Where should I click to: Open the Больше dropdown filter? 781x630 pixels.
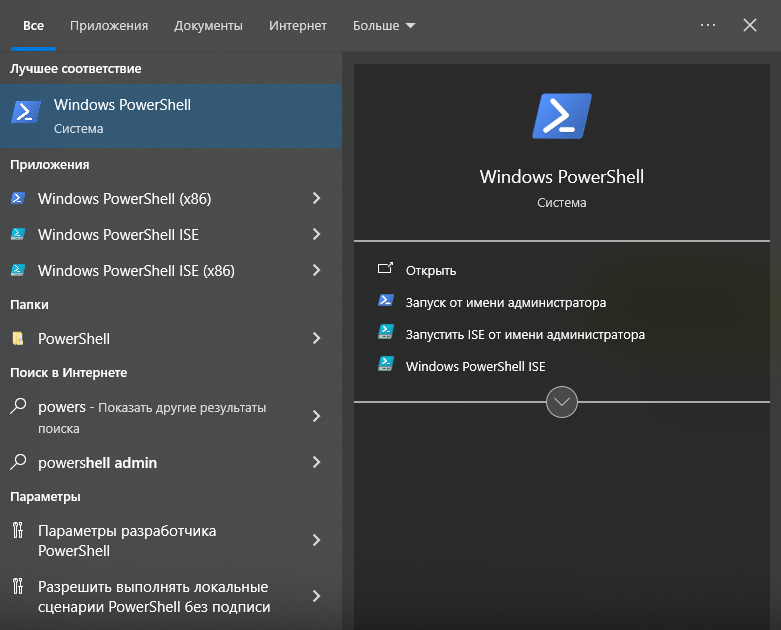384,25
